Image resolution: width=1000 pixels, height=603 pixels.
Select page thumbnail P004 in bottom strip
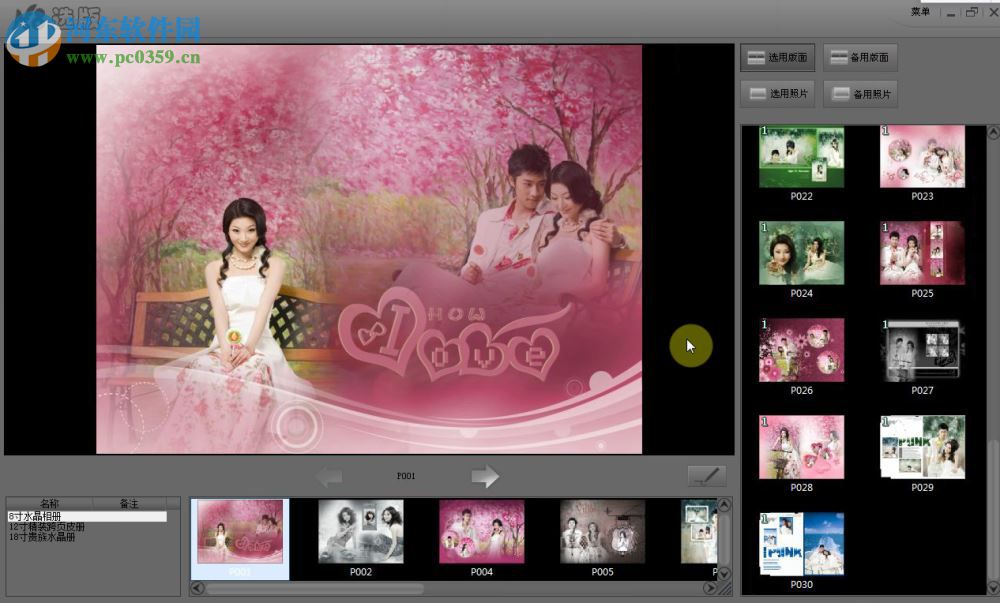coord(482,532)
